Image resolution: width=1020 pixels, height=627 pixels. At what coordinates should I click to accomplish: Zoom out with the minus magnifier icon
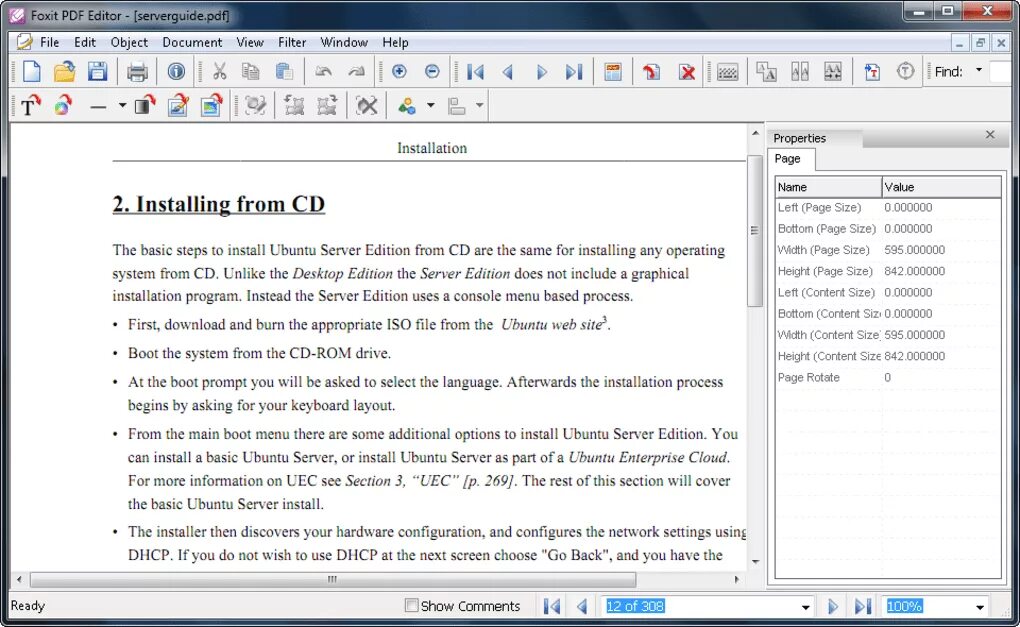[x=432, y=71]
